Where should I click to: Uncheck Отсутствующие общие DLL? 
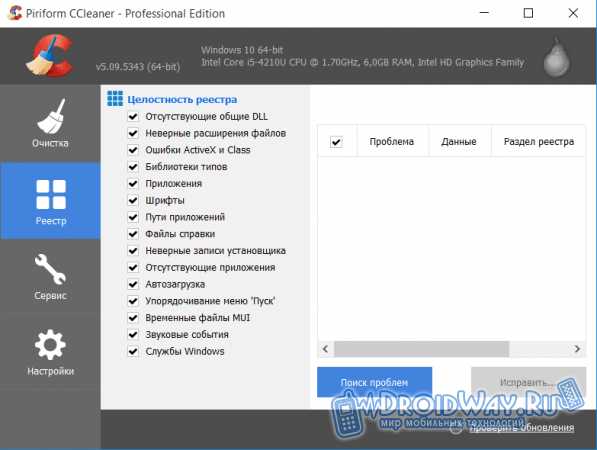[x=133, y=116]
